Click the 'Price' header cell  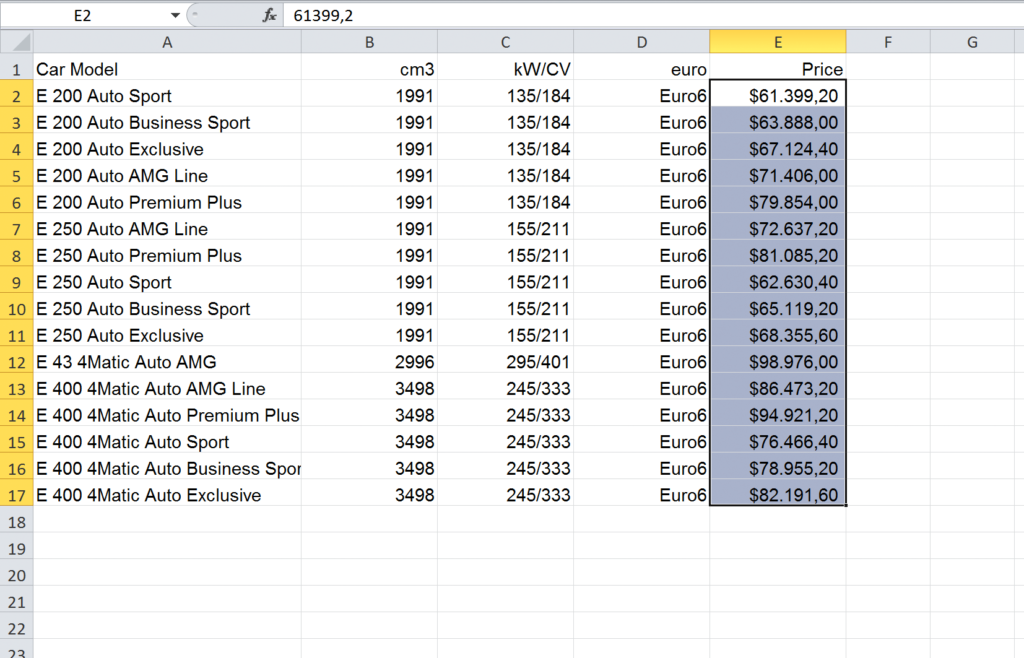(778, 69)
